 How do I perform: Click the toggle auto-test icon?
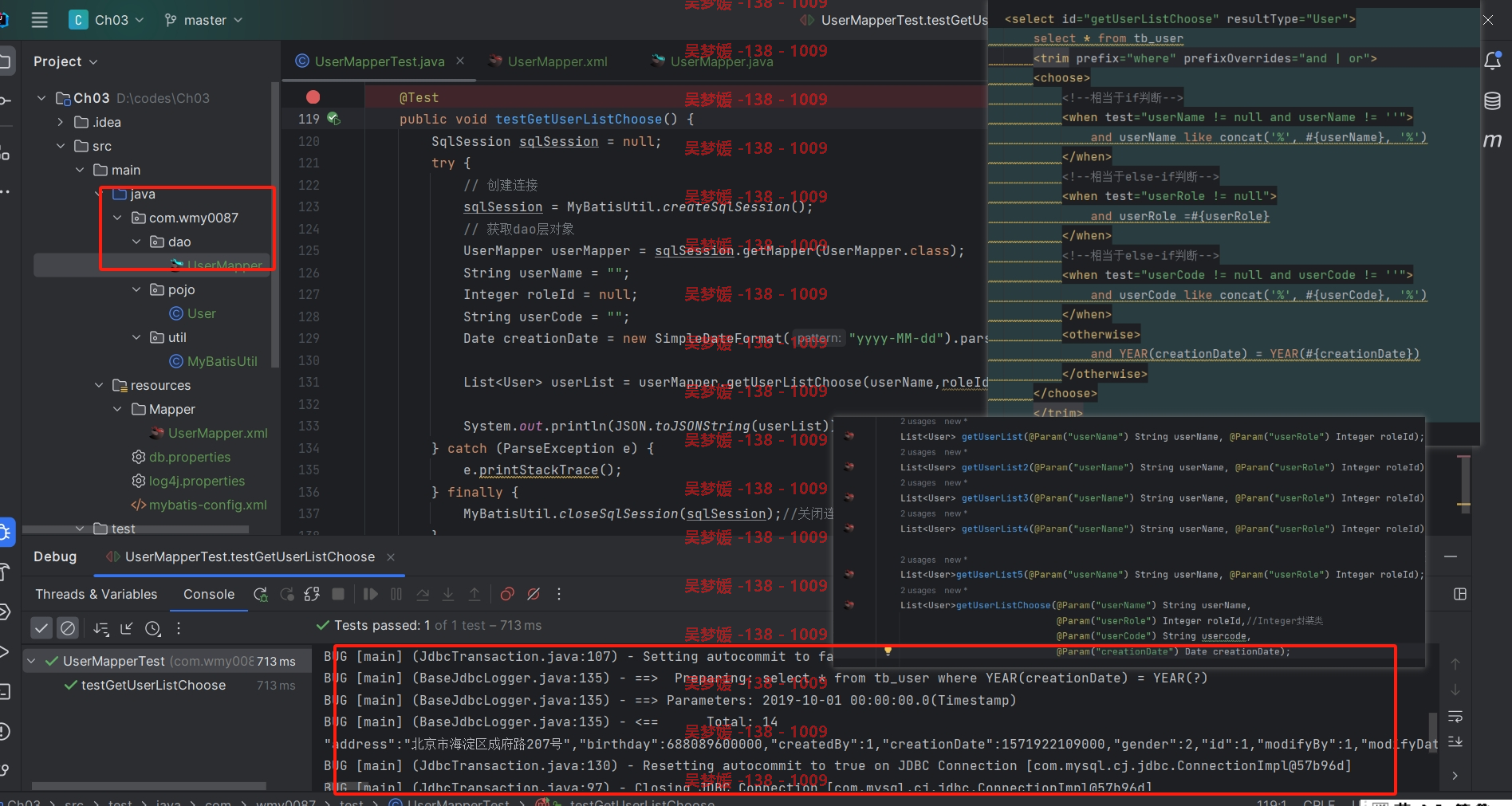(312, 594)
